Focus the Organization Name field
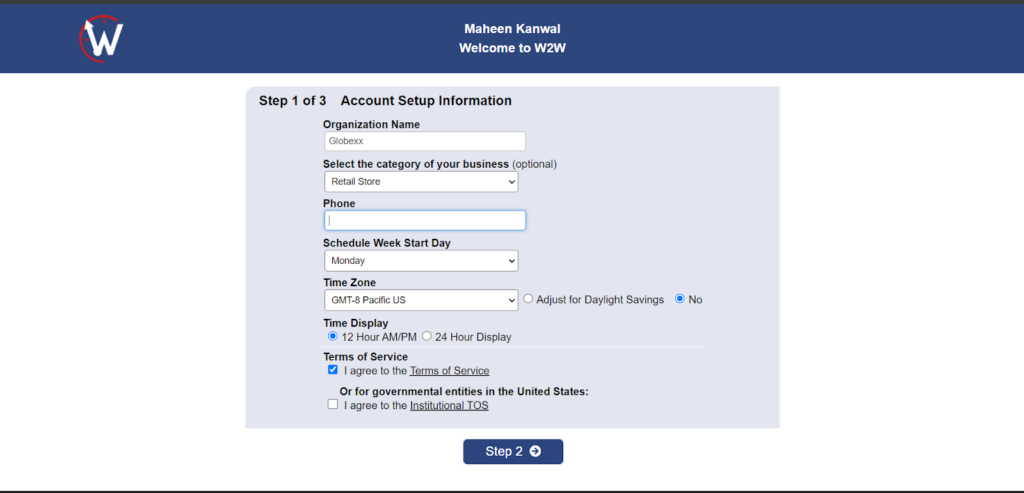This screenshot has height=493, width=1024. [424, 141]
